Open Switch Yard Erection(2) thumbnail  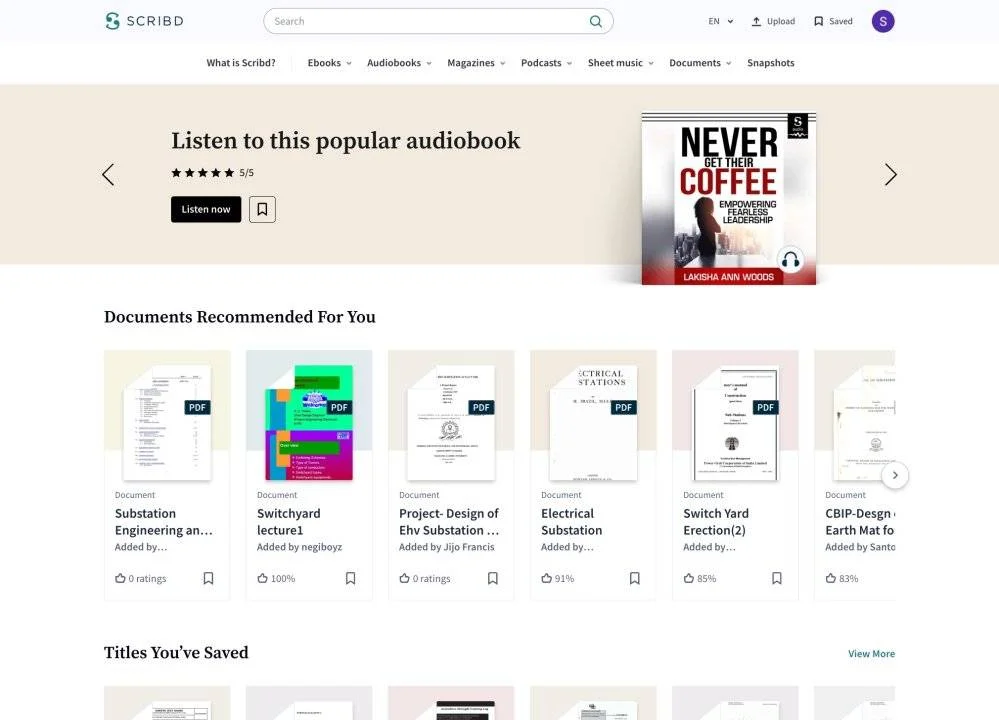pos(735,423)
